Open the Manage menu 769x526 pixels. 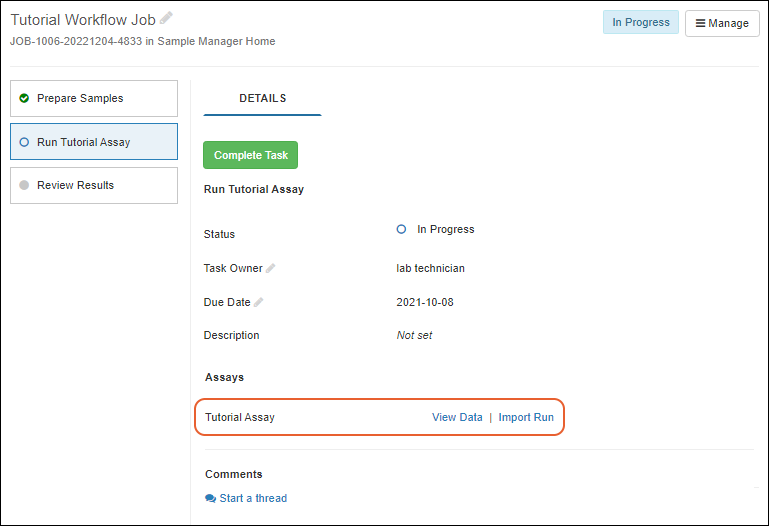(722, 23)
